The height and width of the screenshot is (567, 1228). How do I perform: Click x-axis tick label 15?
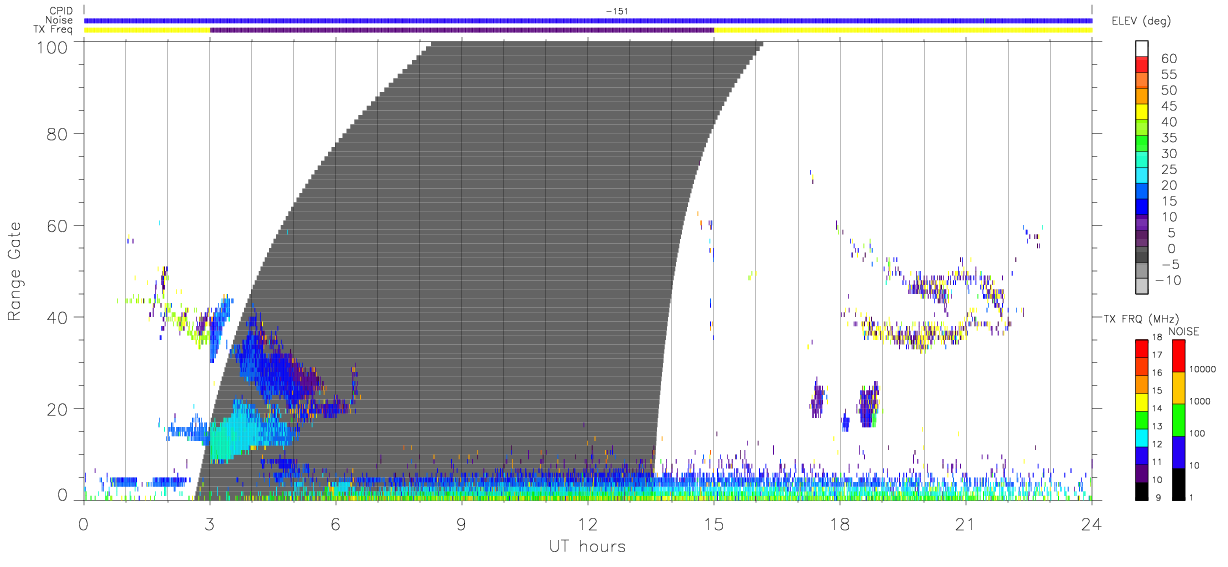click(714, 524)
